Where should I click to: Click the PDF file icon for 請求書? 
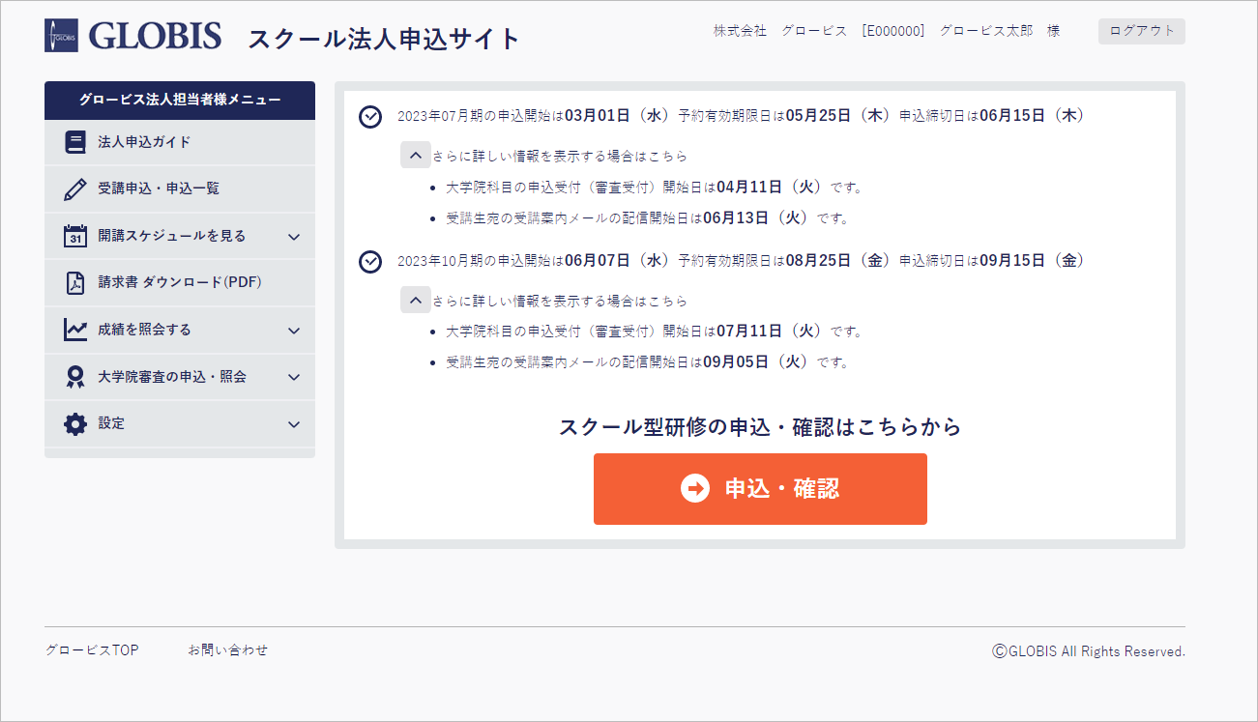75,283
